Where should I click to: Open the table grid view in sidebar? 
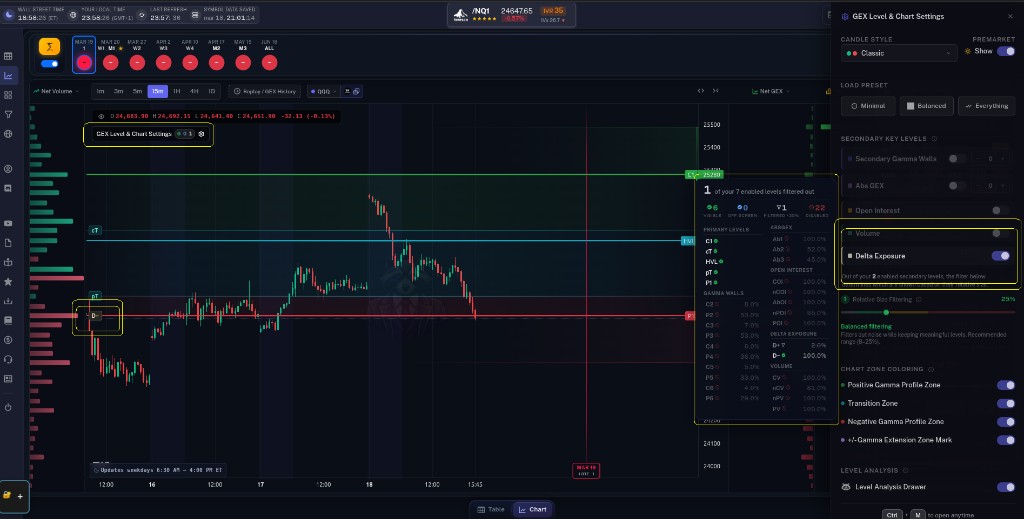click(x=8, y=56)
